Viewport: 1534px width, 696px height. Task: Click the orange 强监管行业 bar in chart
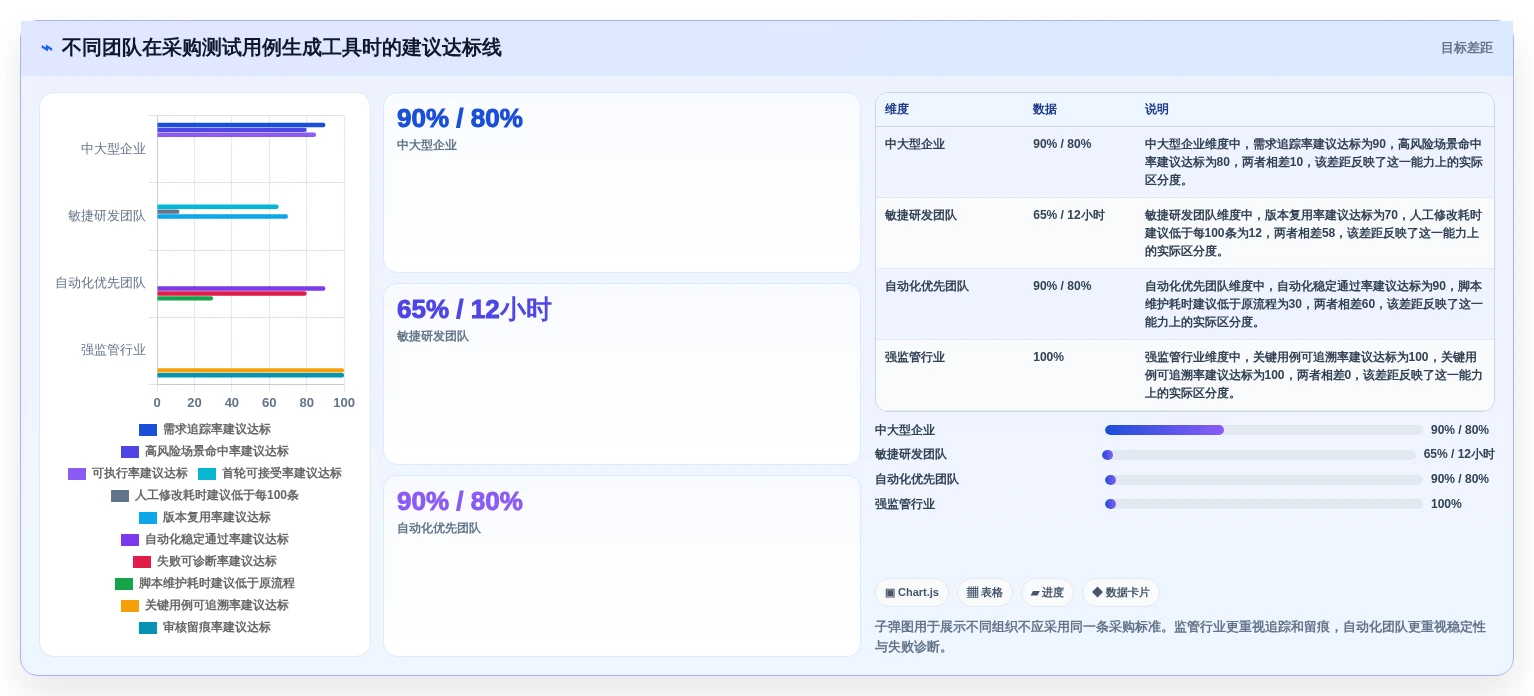click(250, 370)
